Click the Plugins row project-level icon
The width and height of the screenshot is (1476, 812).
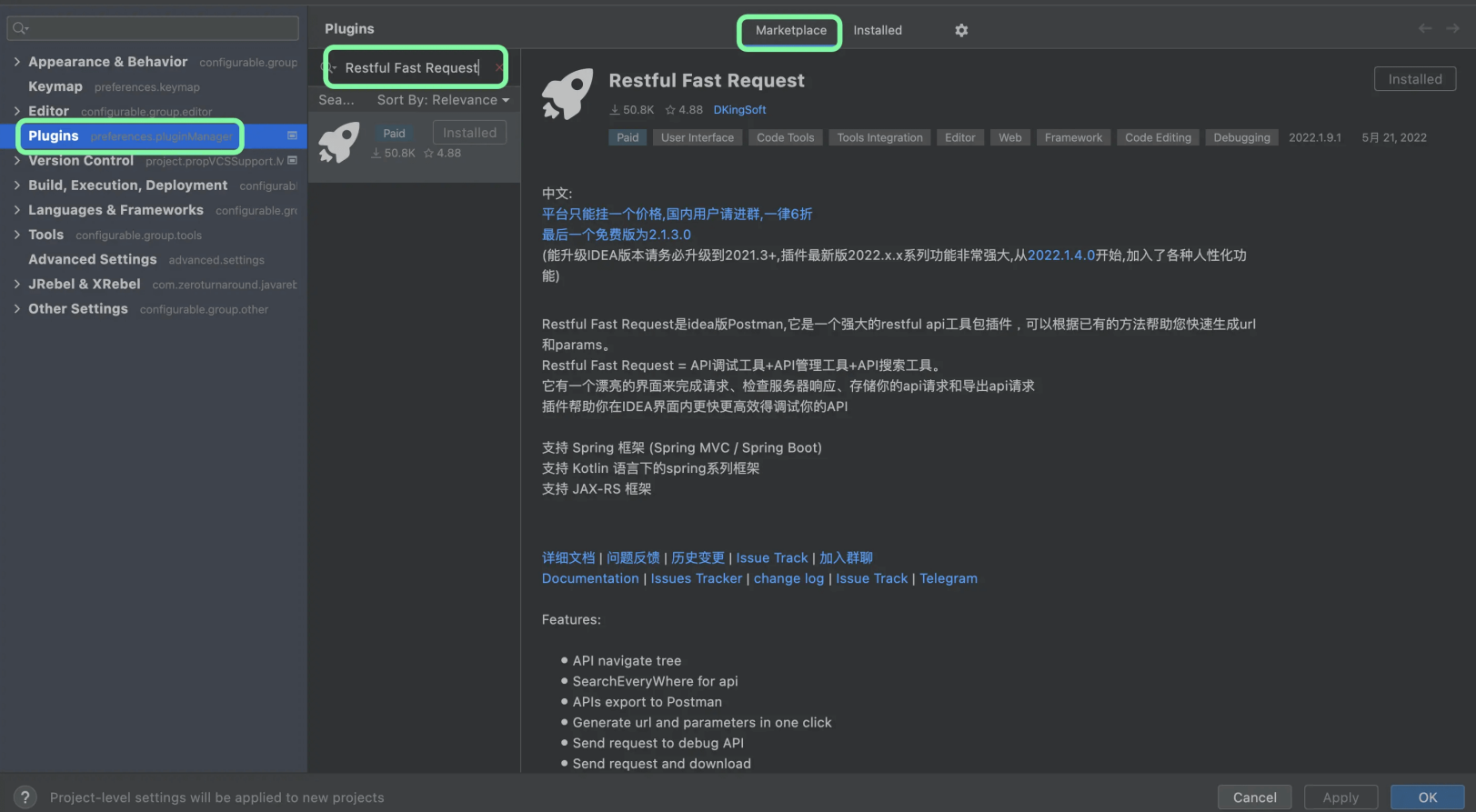pos(292,135)
